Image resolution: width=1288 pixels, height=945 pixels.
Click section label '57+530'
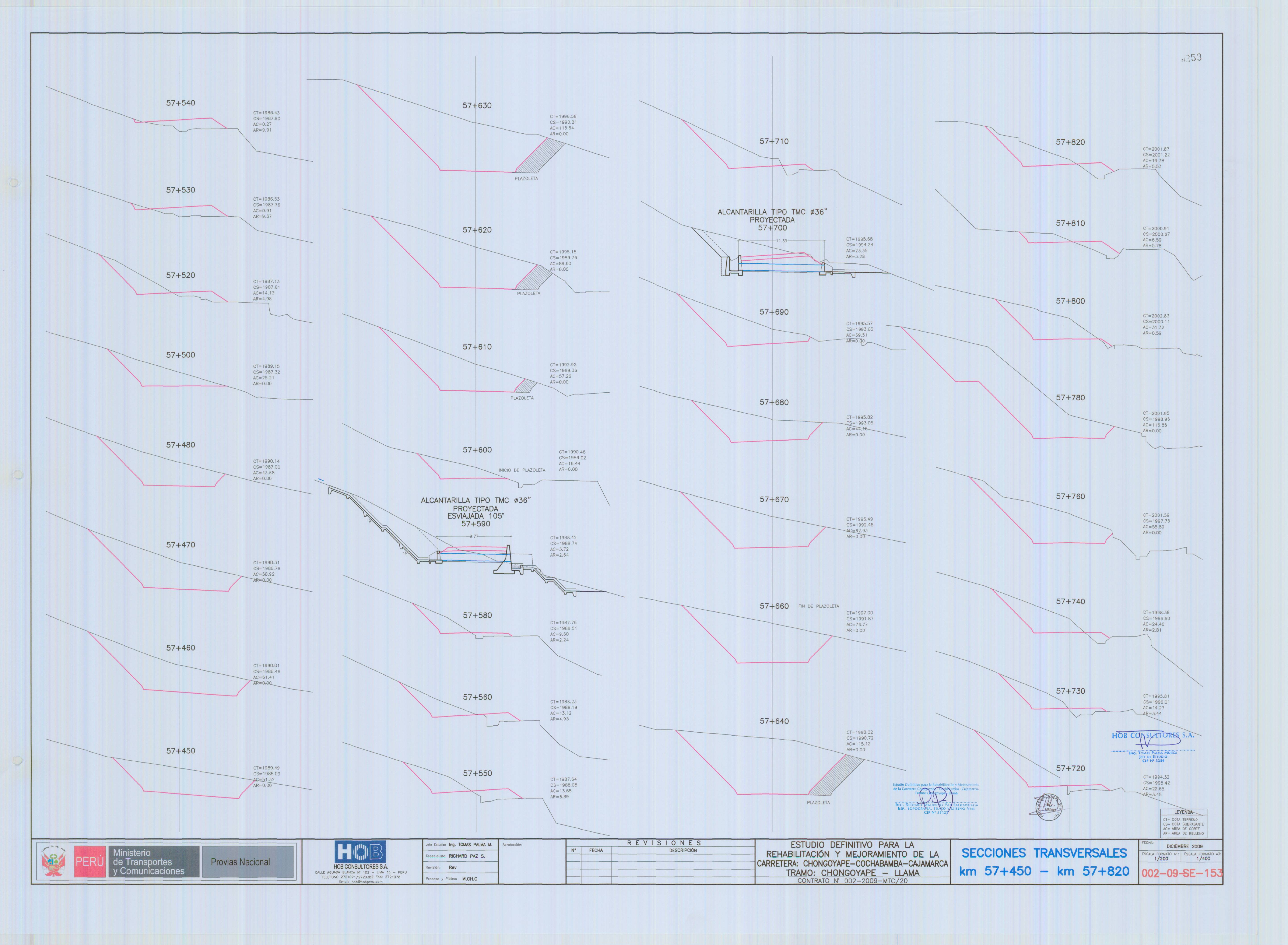coord(181,190)
